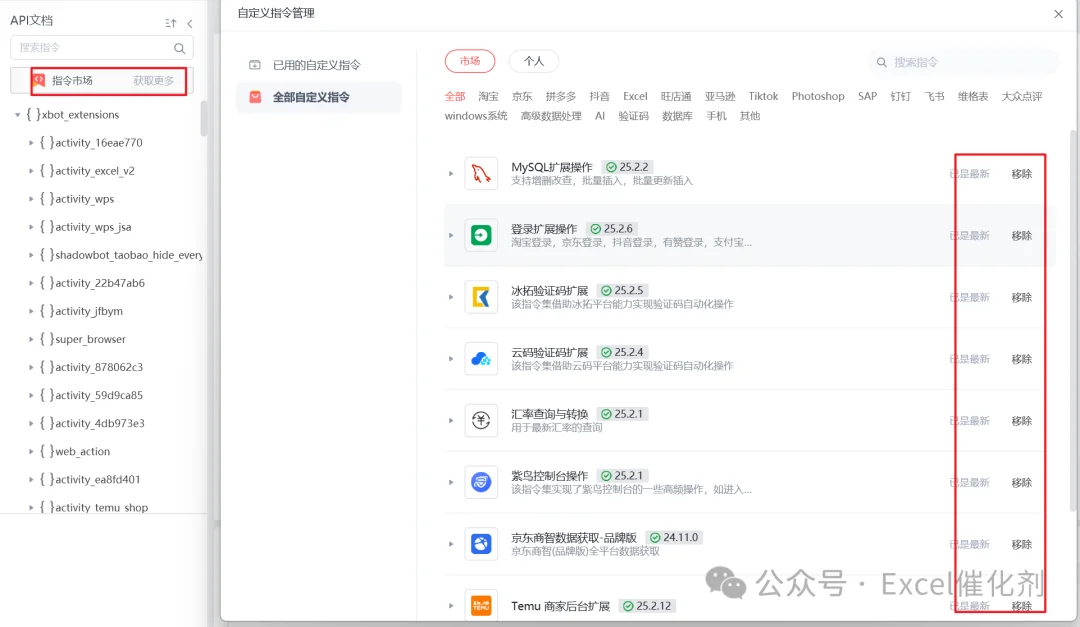Click the sort icon in API文档 header
1080x627 pixels.
[x=171, y=23]
